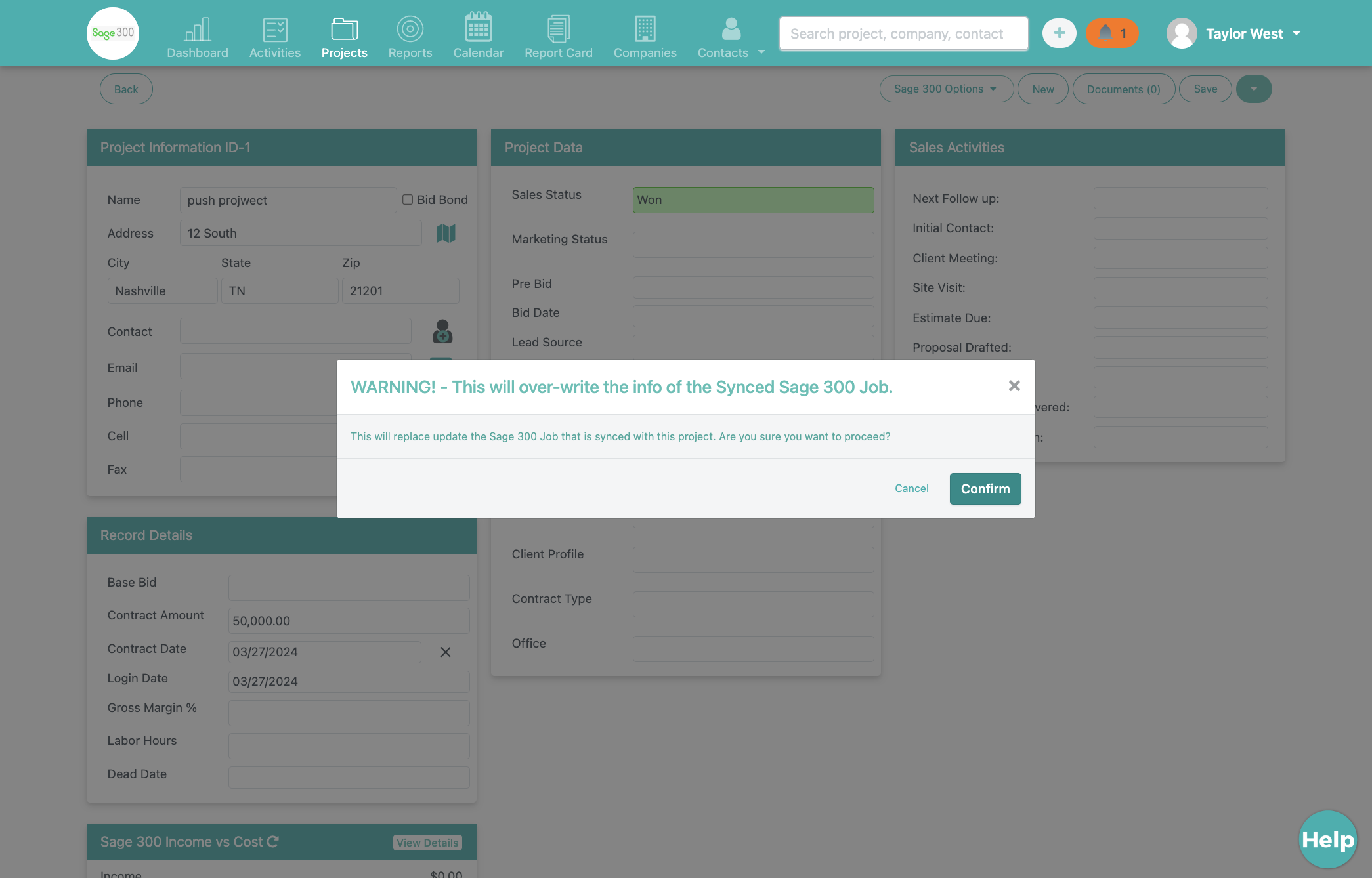Screen dimensions: 1372x878
Task: Click the Taylor West avatar
Action: (1182, 33)
